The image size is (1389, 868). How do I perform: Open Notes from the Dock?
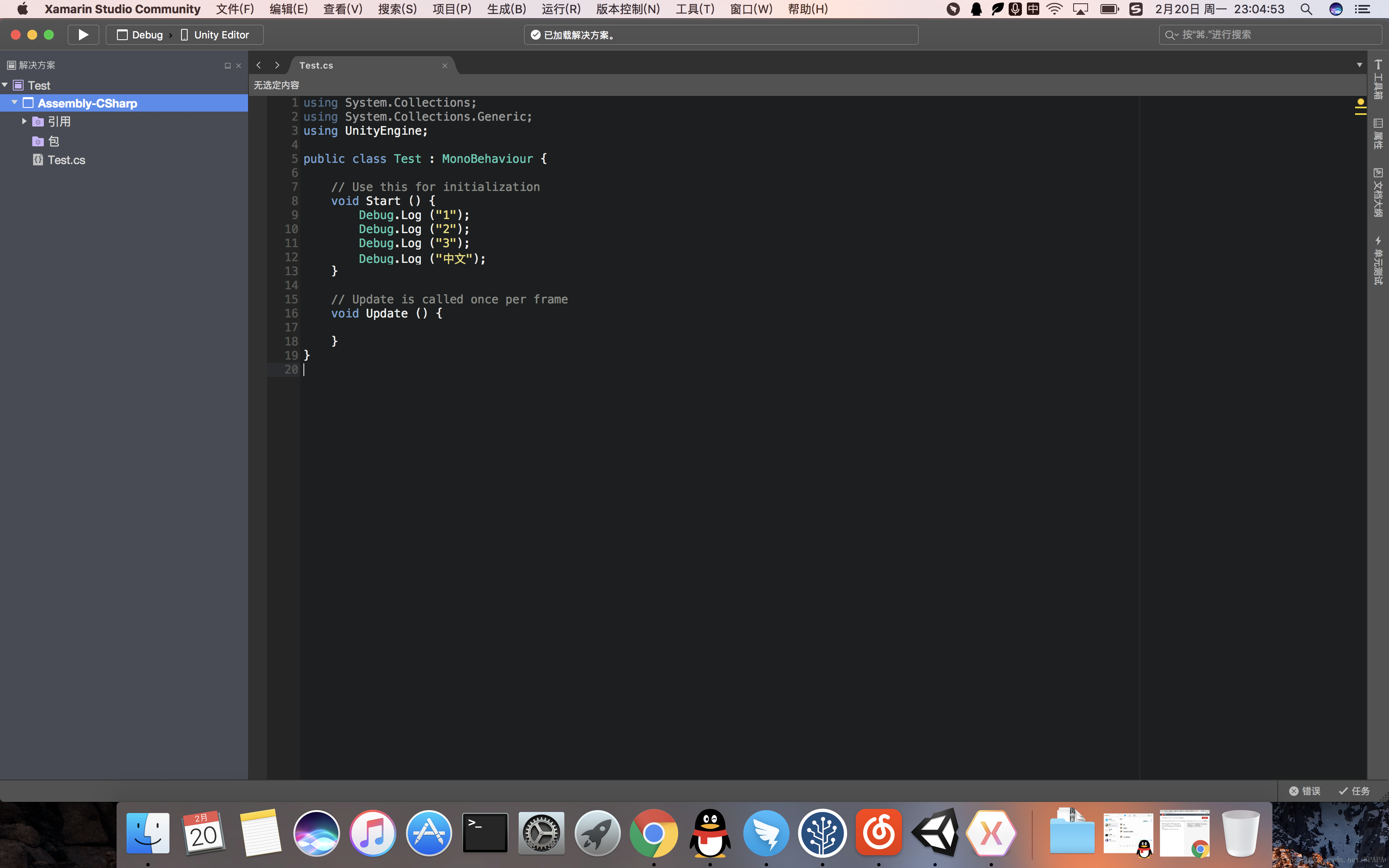click(x=260, y=833)
